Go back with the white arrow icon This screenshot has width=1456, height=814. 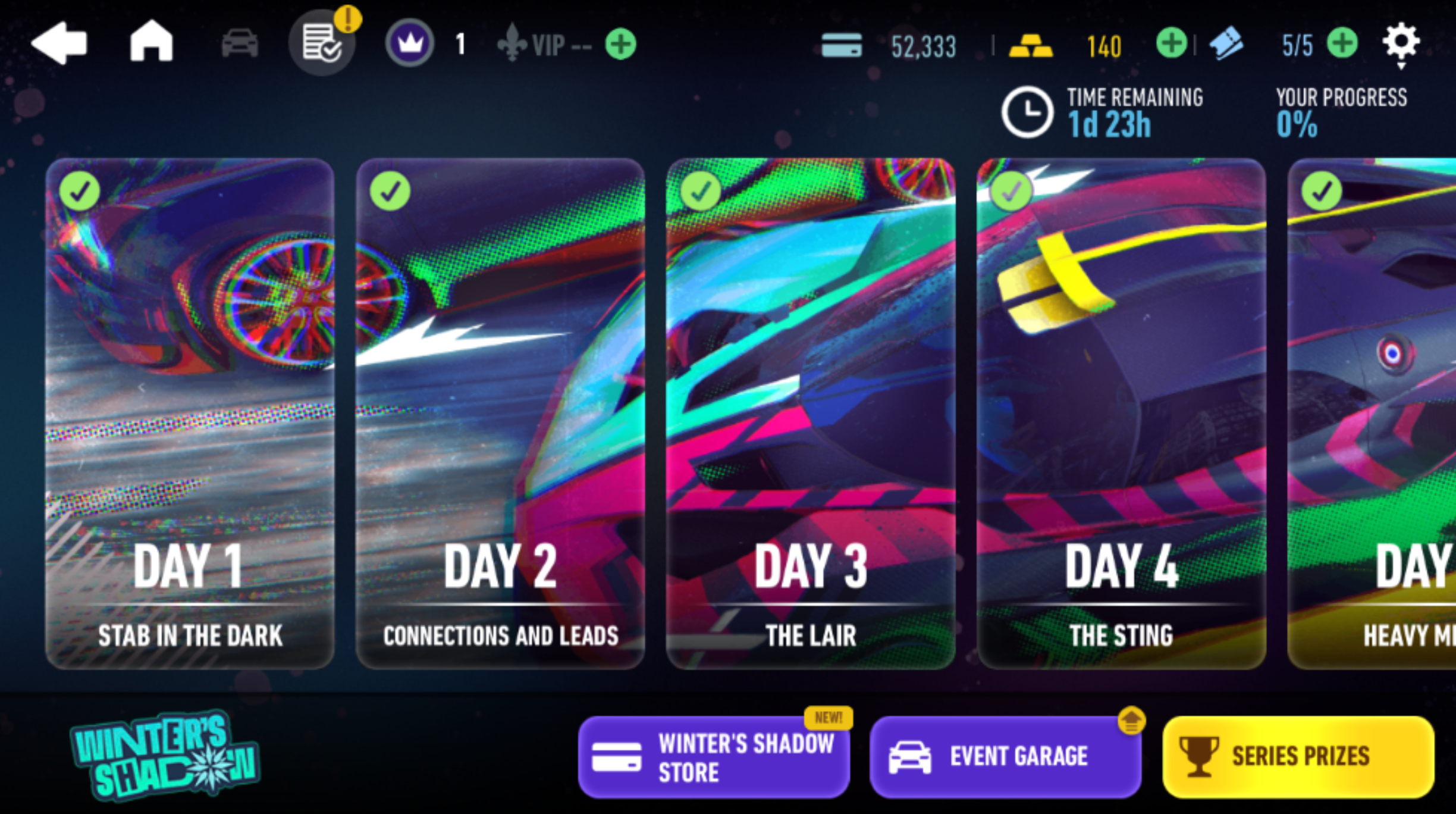pos(59,43)
